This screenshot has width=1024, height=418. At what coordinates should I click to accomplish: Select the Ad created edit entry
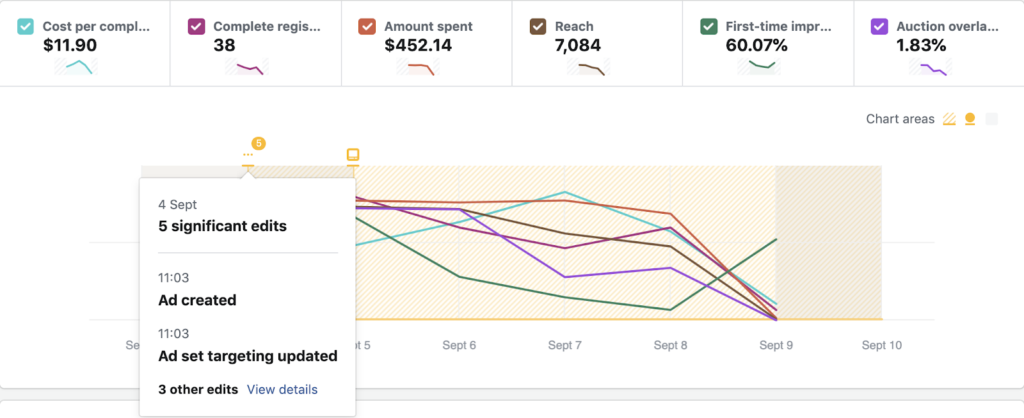click(197, 299)
